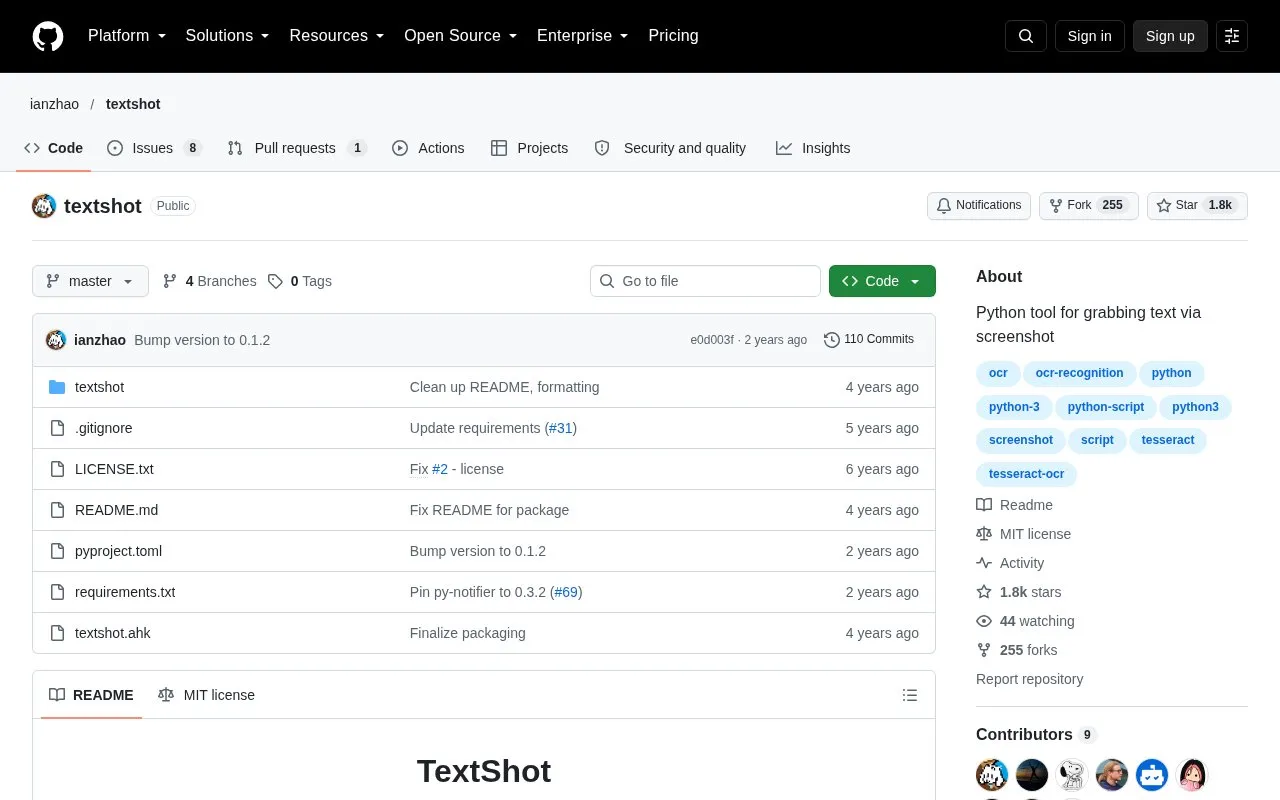Image resolution: width=1280 pixels, height=800 pixels.
Task: Fork the textshot repository
Action: coord(1088,206)
